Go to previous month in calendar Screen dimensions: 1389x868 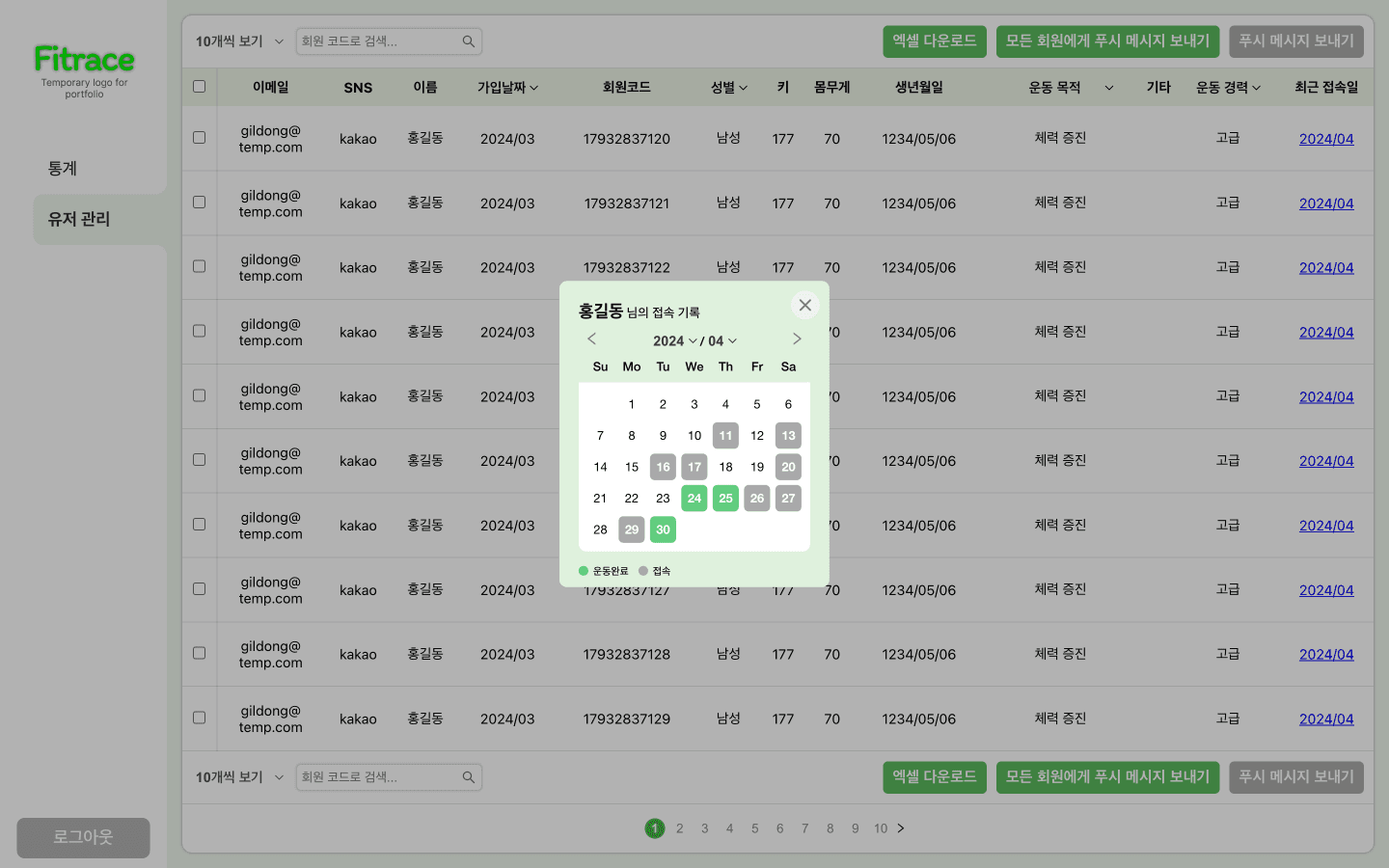592,339
